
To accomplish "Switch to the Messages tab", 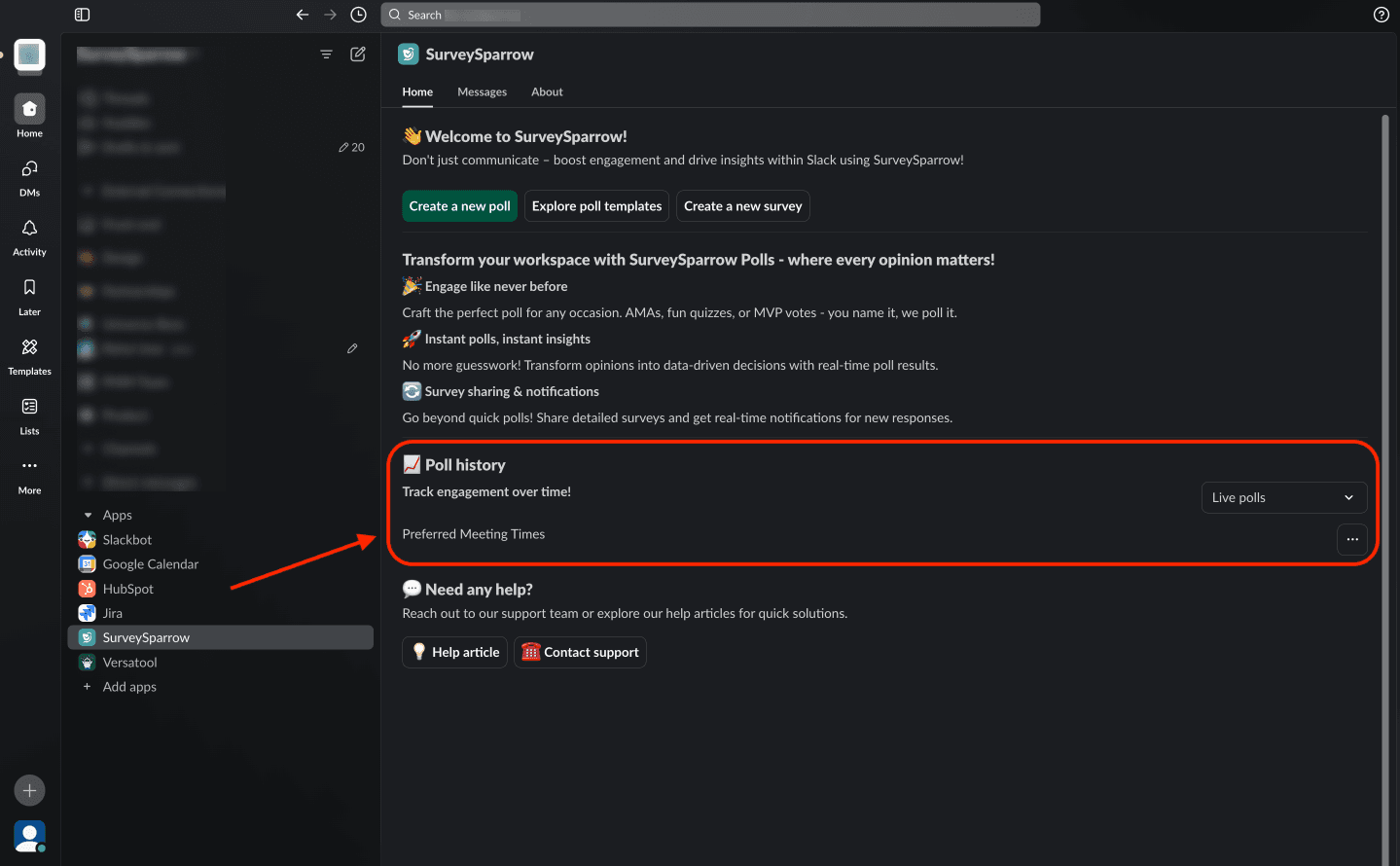I will point(482,92).
